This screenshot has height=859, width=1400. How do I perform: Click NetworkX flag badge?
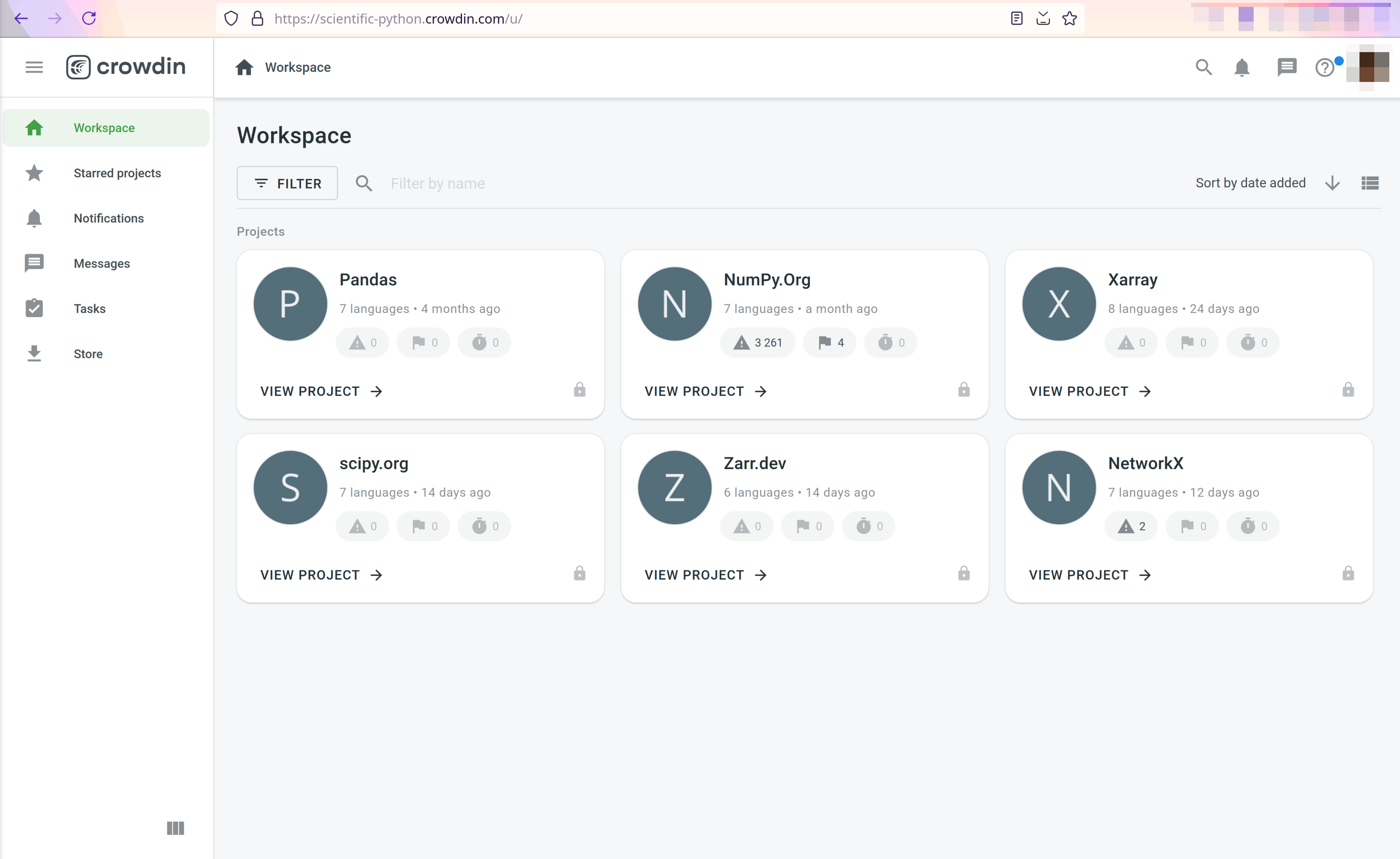(1192, 526)
